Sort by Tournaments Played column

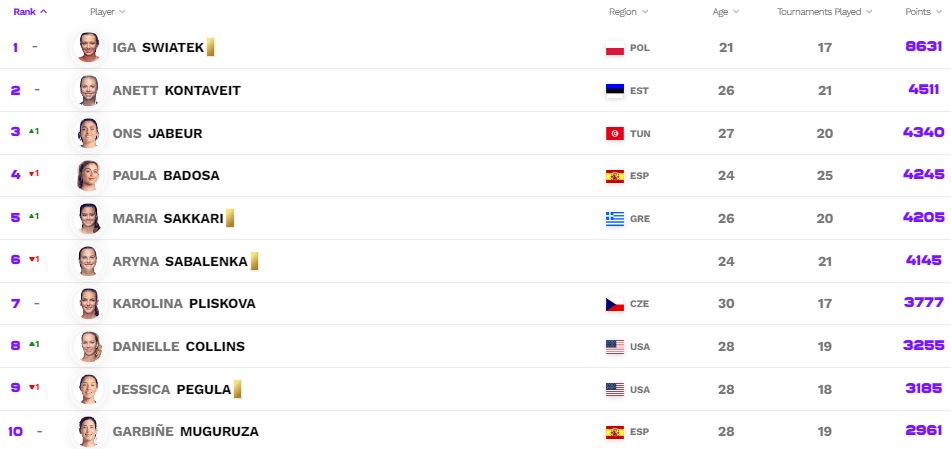[825, 12]
